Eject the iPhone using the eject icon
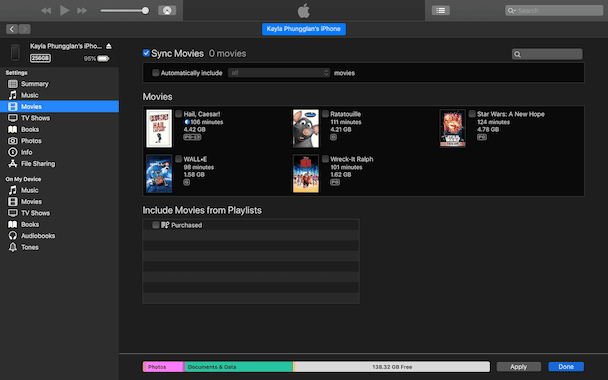The image size is (608, 380). tap(109, 46)
